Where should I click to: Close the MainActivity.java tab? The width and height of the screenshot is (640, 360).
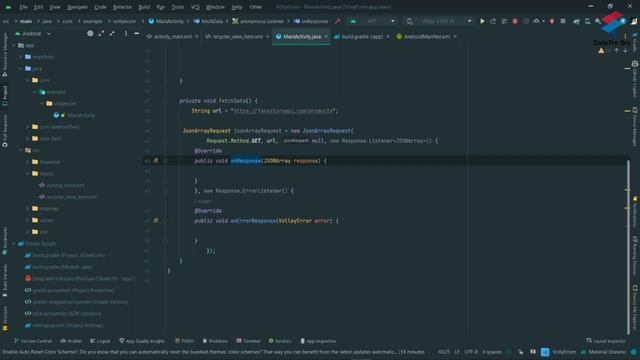[x=326, y=37]
